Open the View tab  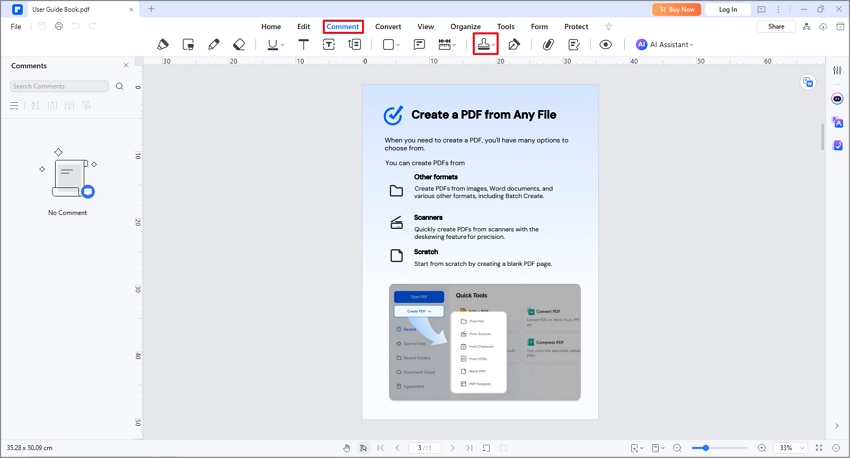(x=426, y=27)
